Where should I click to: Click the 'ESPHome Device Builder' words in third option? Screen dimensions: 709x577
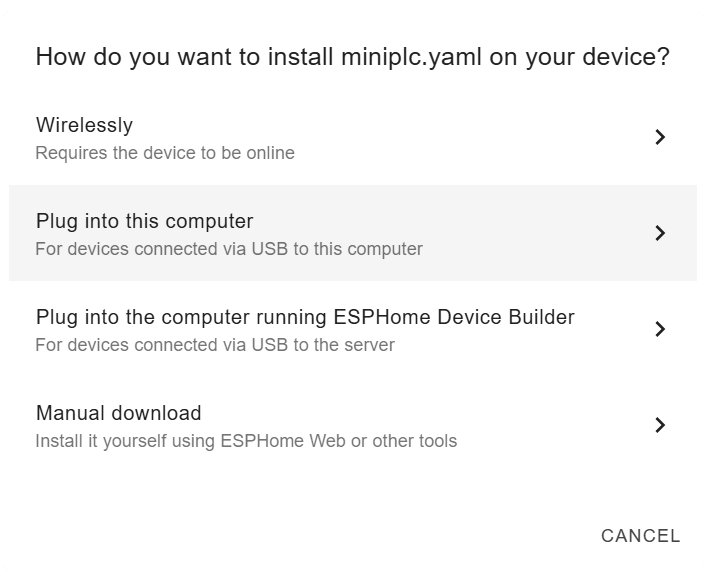(454, 317)
